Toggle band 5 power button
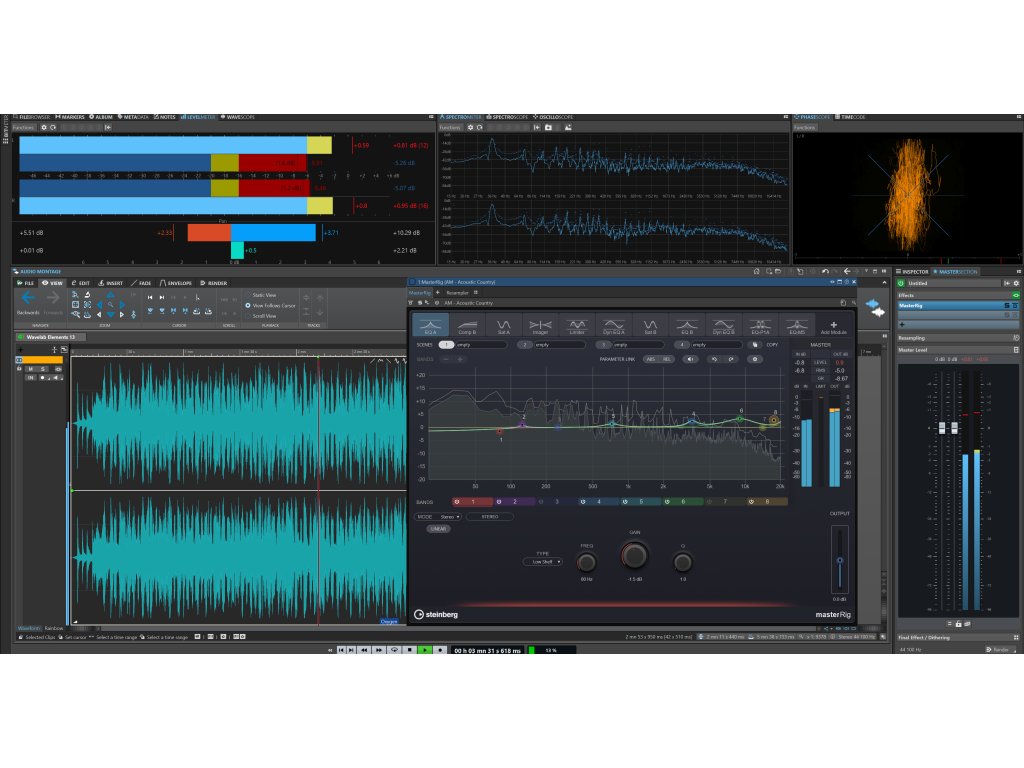Viewport: 1024px width, 768px height. click(625, 502)
